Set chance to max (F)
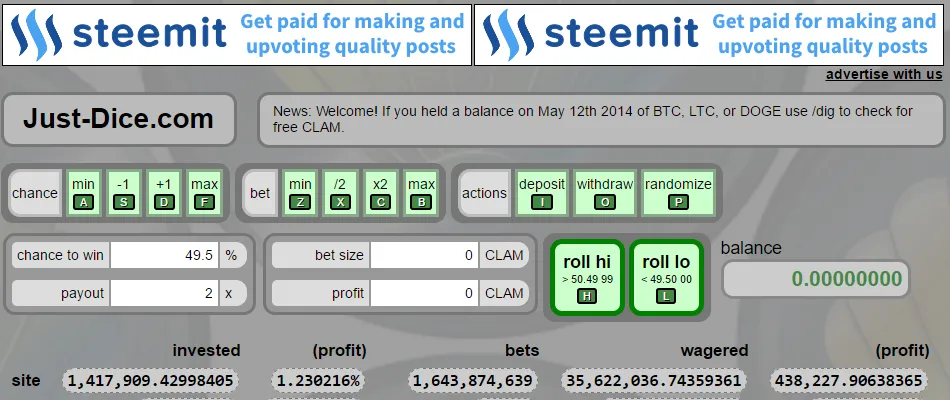Screen dimensions: 950x400 pos(205,193)
